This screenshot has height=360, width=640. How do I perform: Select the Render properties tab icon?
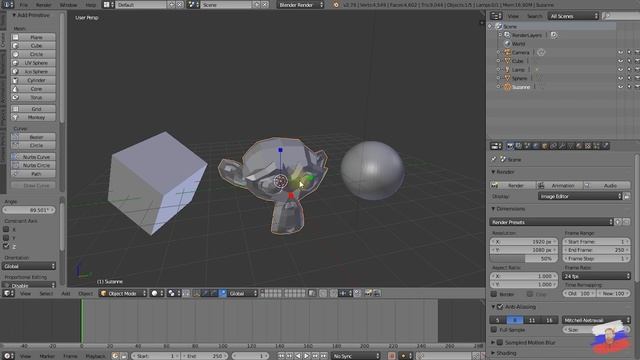tap(510, 146)
